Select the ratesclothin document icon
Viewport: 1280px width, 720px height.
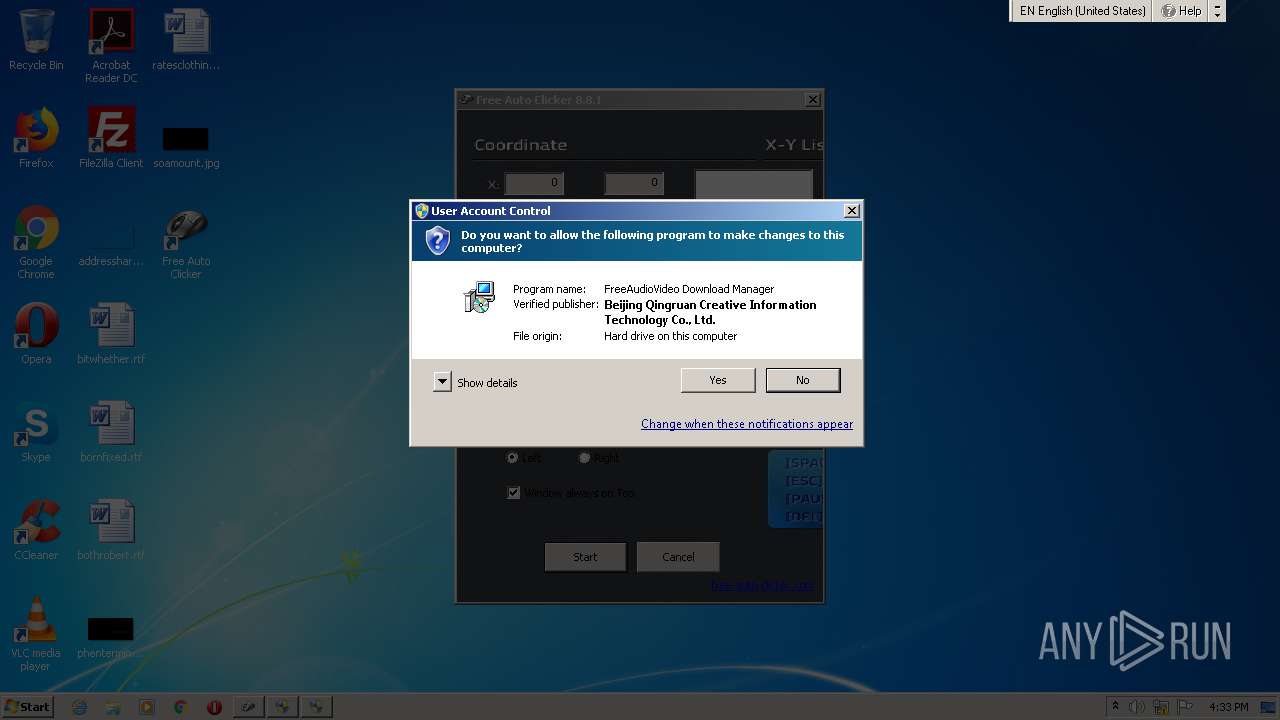pyautogui.click(x=186, y=40)
